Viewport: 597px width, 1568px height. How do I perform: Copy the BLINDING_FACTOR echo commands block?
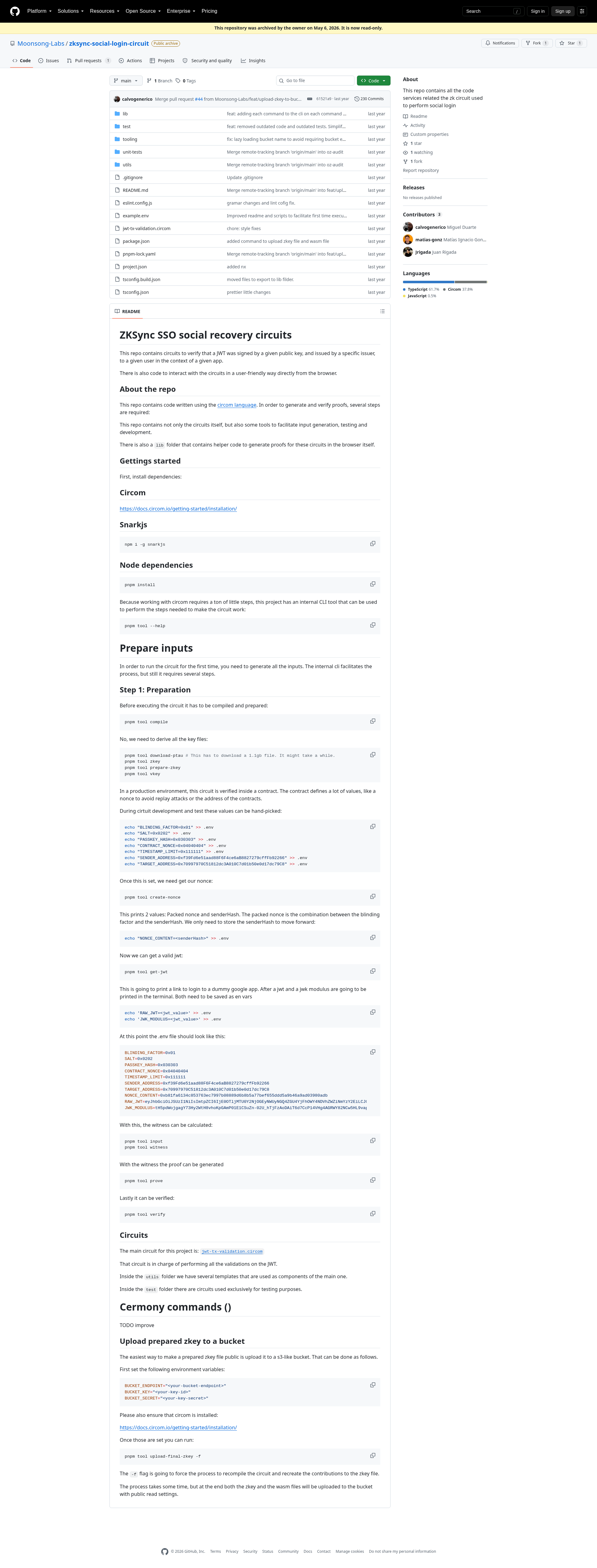pos(373,827)
